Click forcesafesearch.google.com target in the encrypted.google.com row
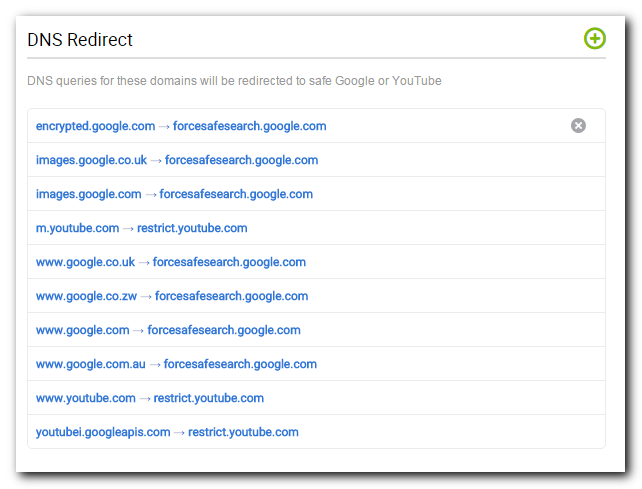 coord(249,126)
